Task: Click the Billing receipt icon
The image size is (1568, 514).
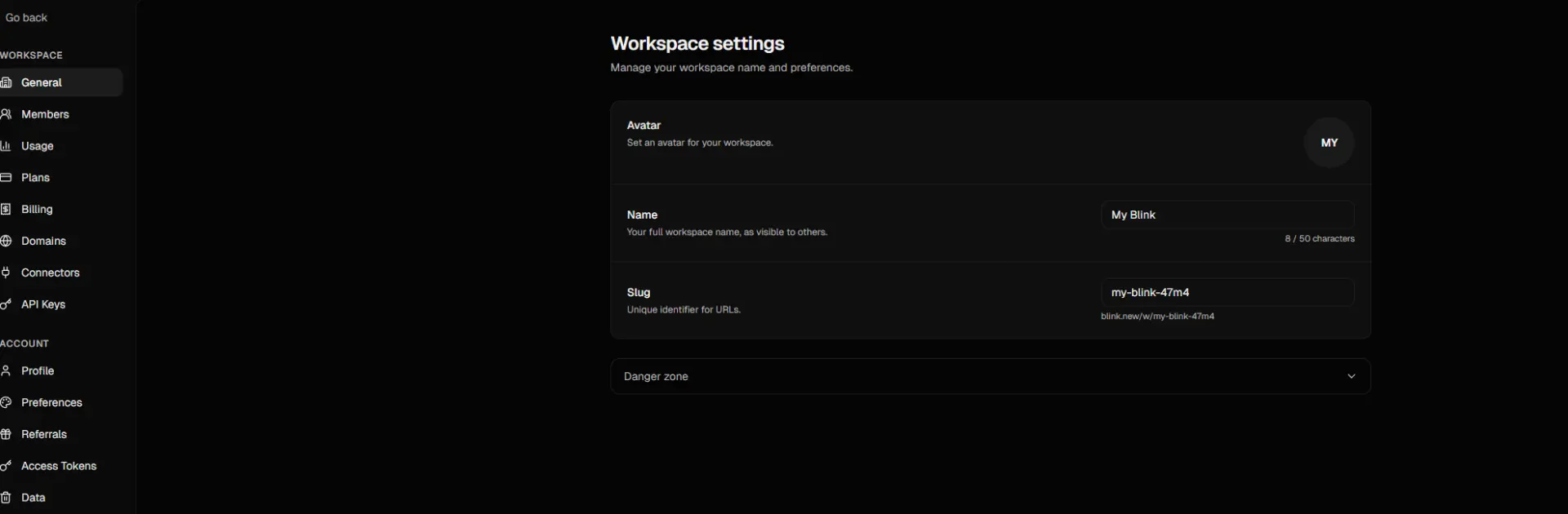Action: [5, 209]
